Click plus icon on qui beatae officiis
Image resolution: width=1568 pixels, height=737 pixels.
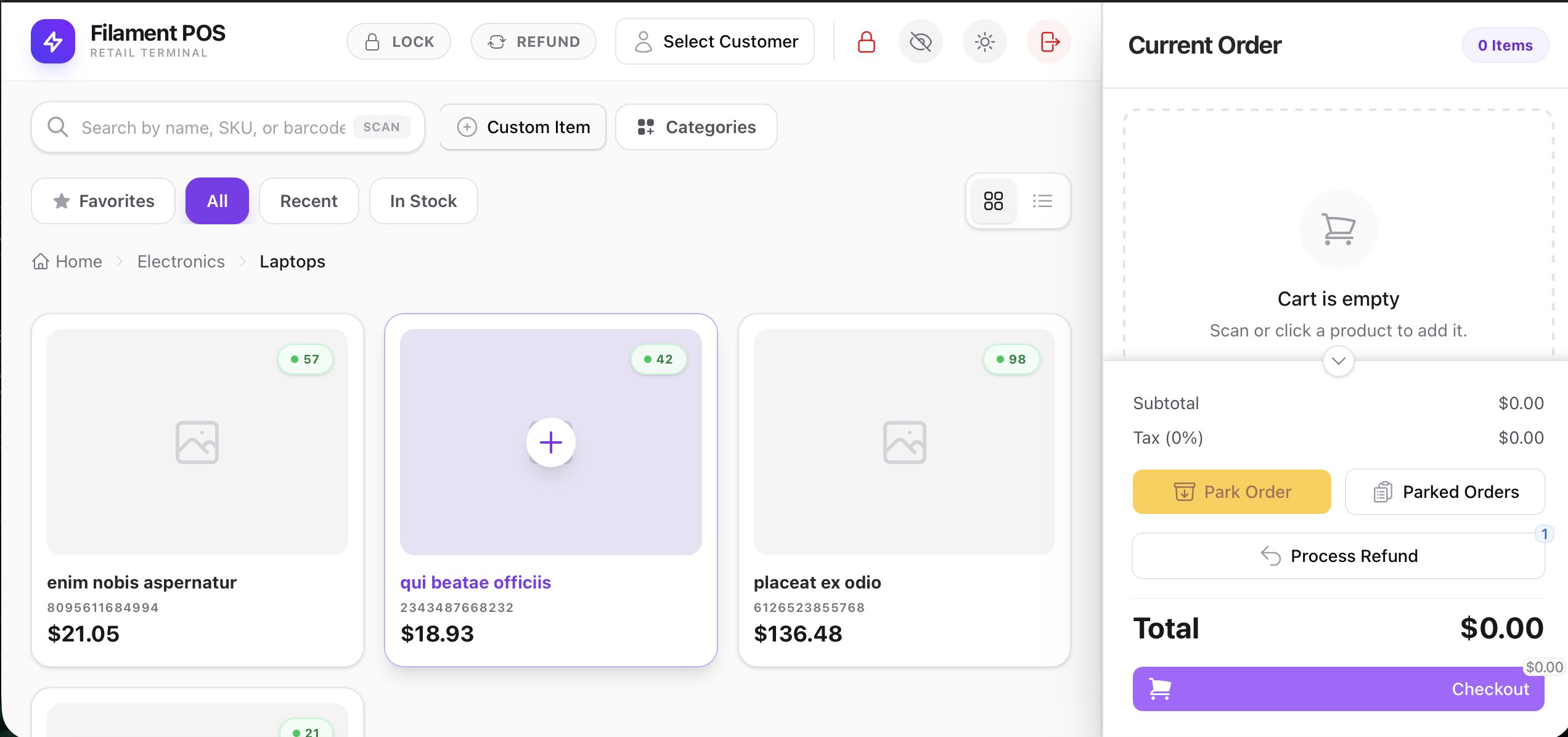pyautogui.click(x=550, y=442)
